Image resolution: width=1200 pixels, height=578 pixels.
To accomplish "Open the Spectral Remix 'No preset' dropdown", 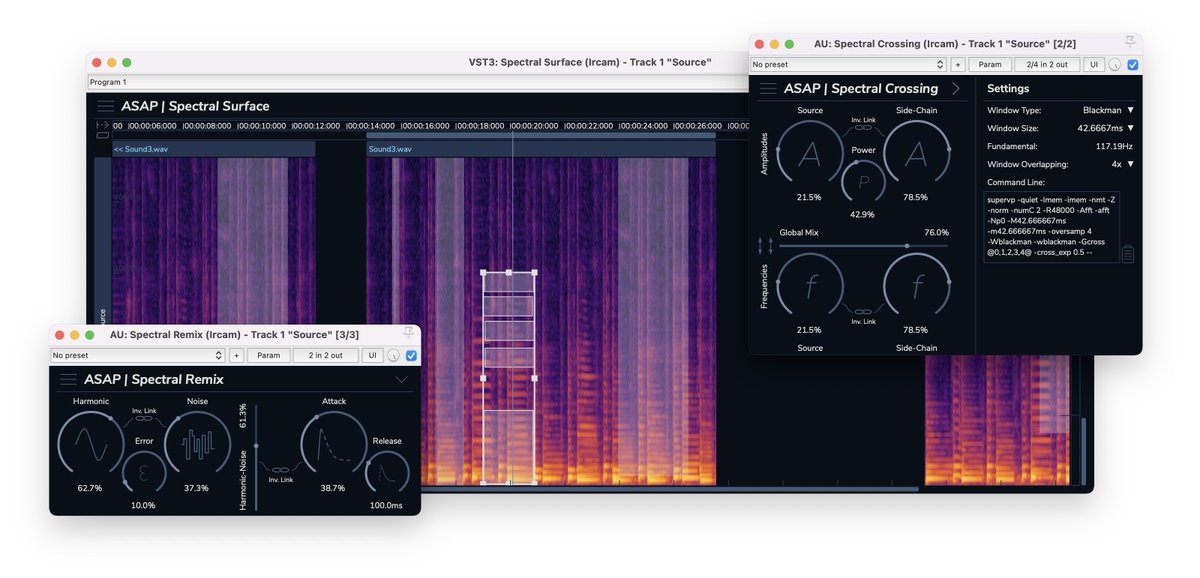I will (x=138, y=355).
